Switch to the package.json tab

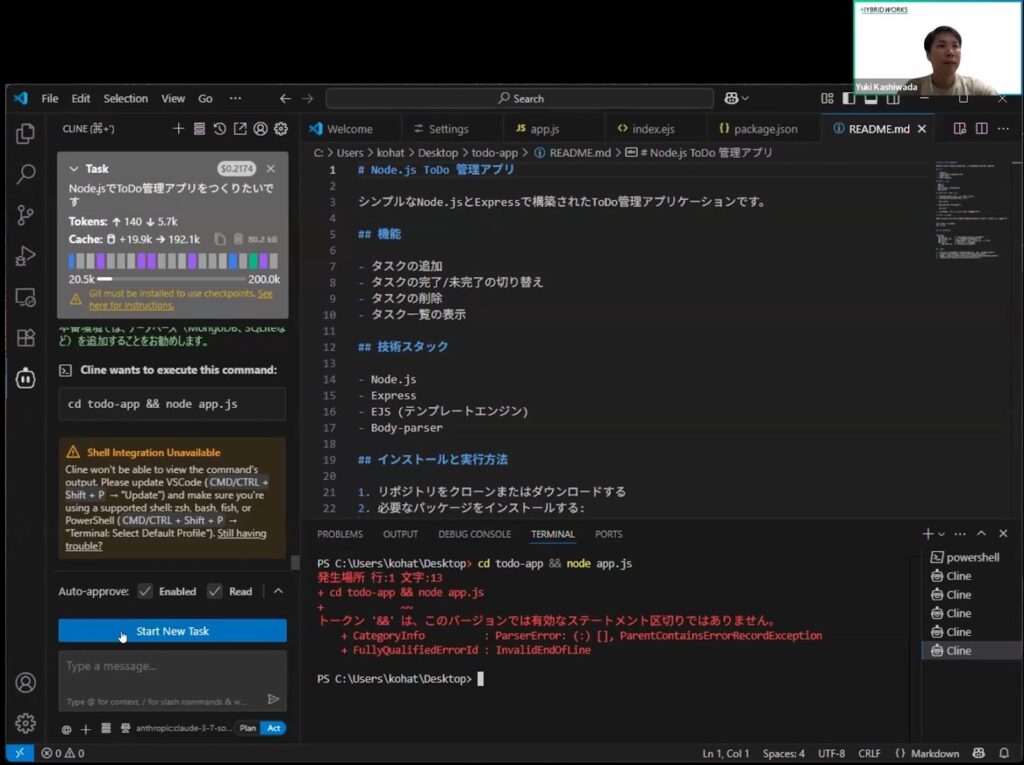(x=764, y=129)
